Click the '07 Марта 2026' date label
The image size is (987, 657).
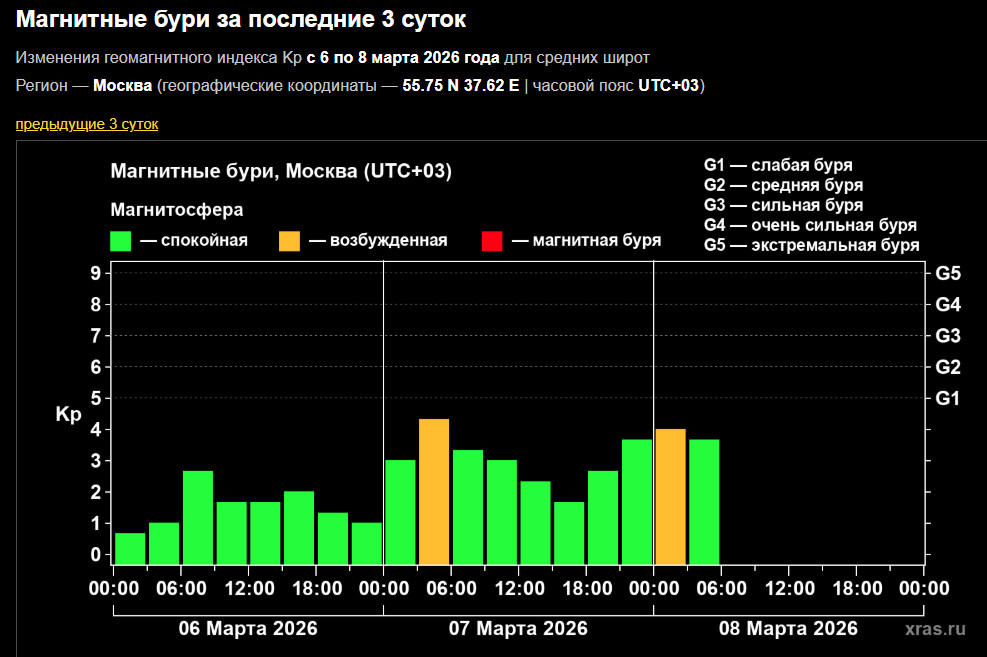click(x=518, y=629)
